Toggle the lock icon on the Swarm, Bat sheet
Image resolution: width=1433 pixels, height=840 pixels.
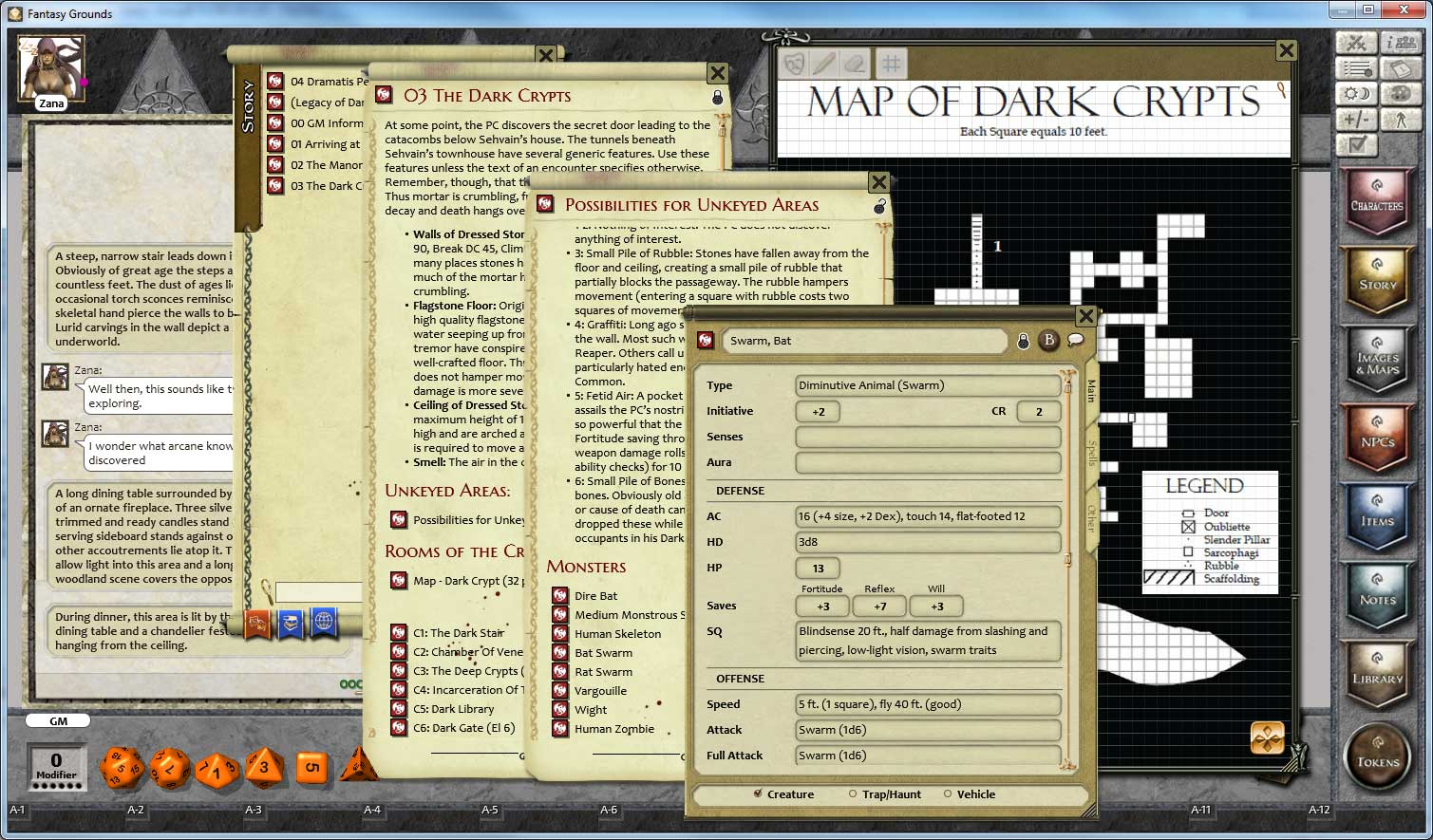coord(1023,342)
